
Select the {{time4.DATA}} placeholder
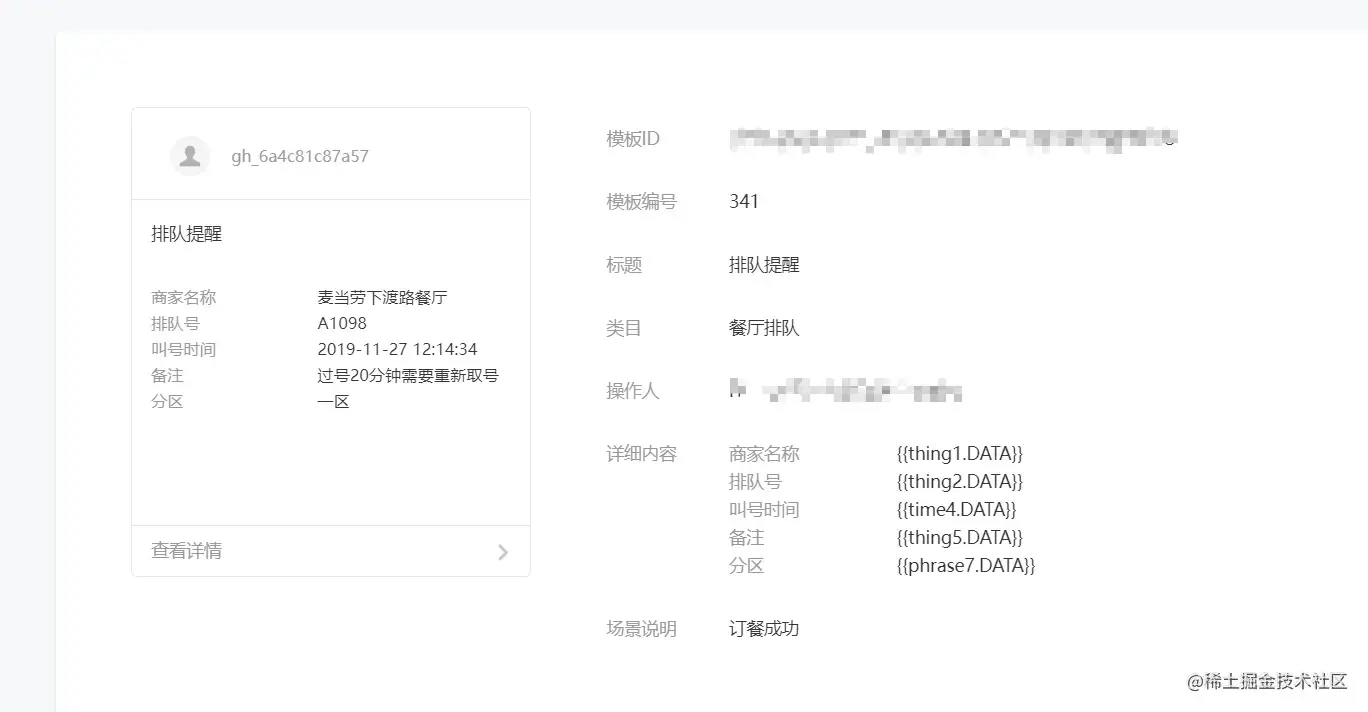pyautogui.click(x=957, y=510)
